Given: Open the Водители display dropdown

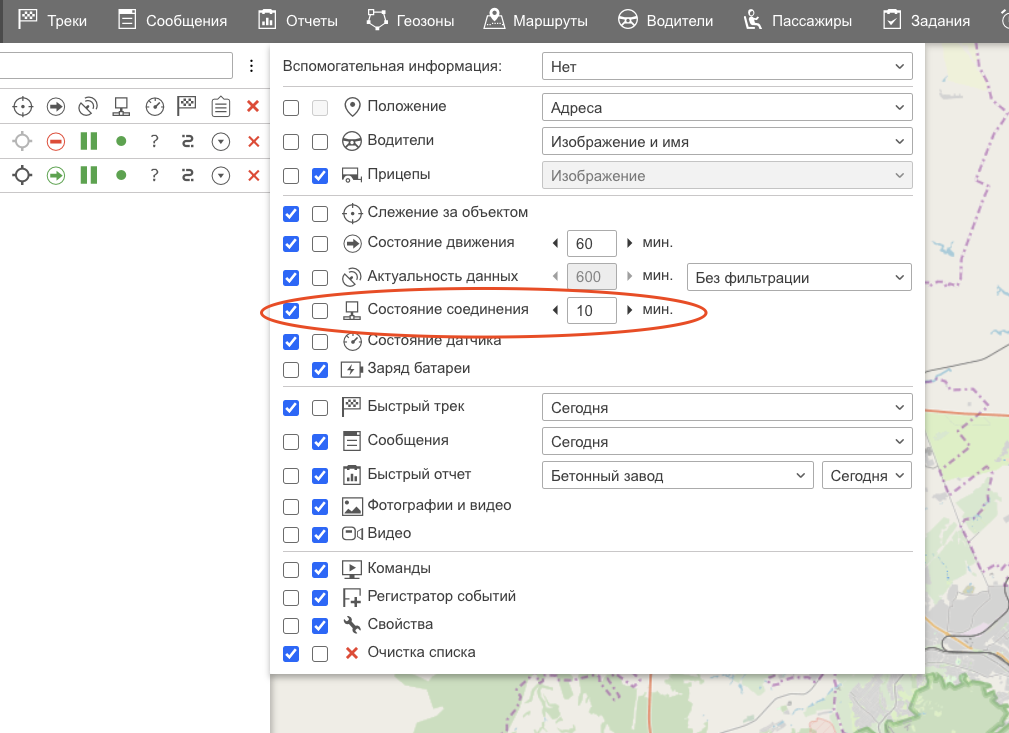Looking at the screenshot, I should coord(726,142).
